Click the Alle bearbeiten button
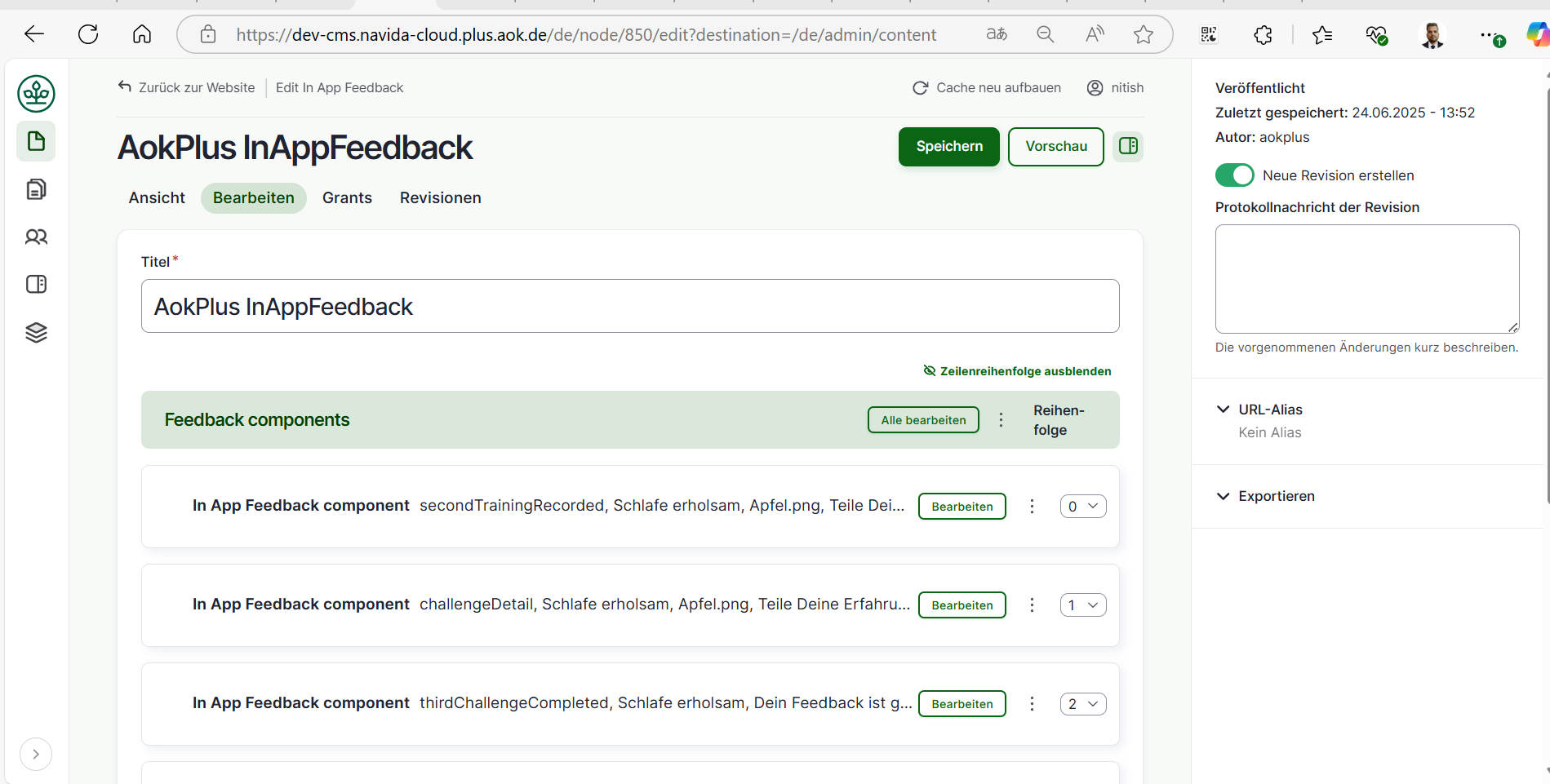Viewport: 1550px width, 784px height. 923,420
